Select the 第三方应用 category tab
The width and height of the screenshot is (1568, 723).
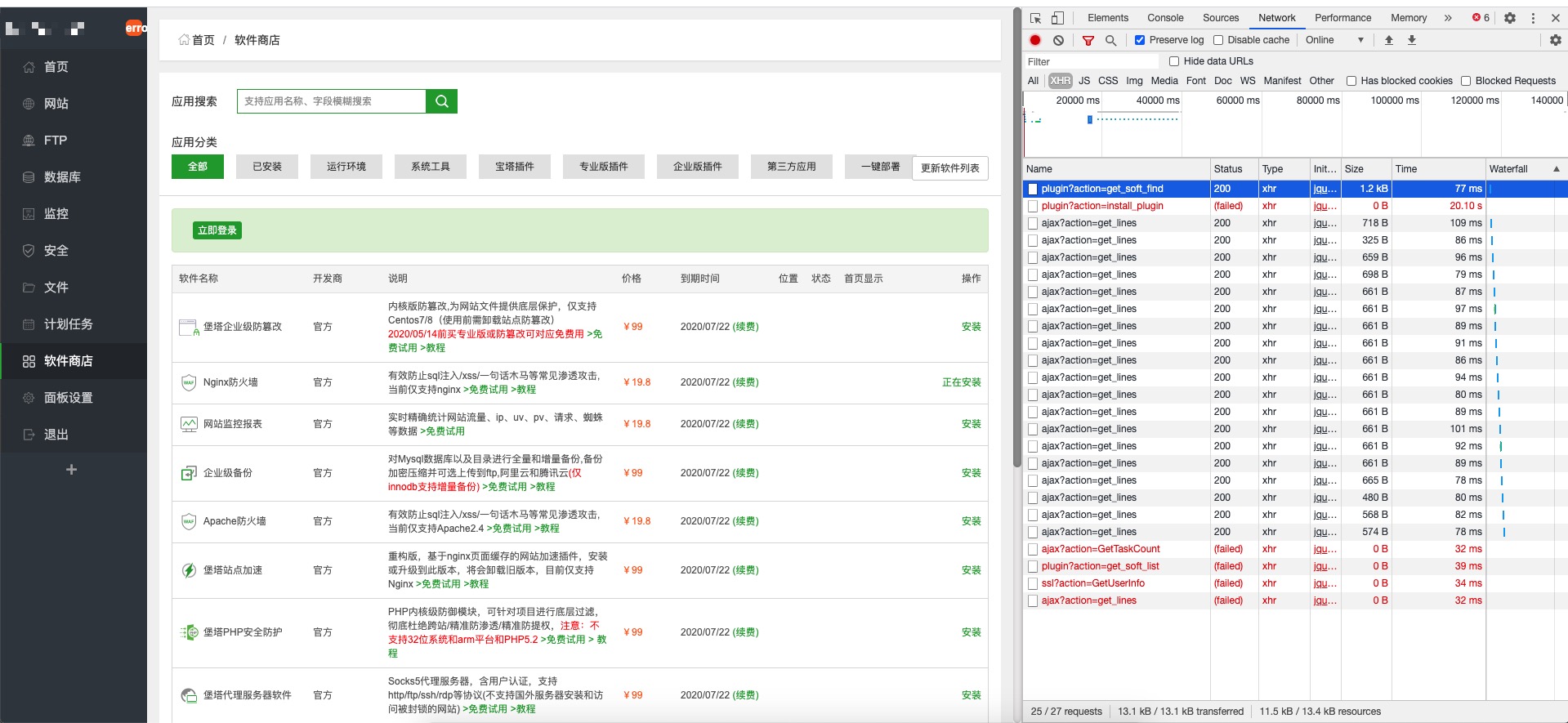792,167
